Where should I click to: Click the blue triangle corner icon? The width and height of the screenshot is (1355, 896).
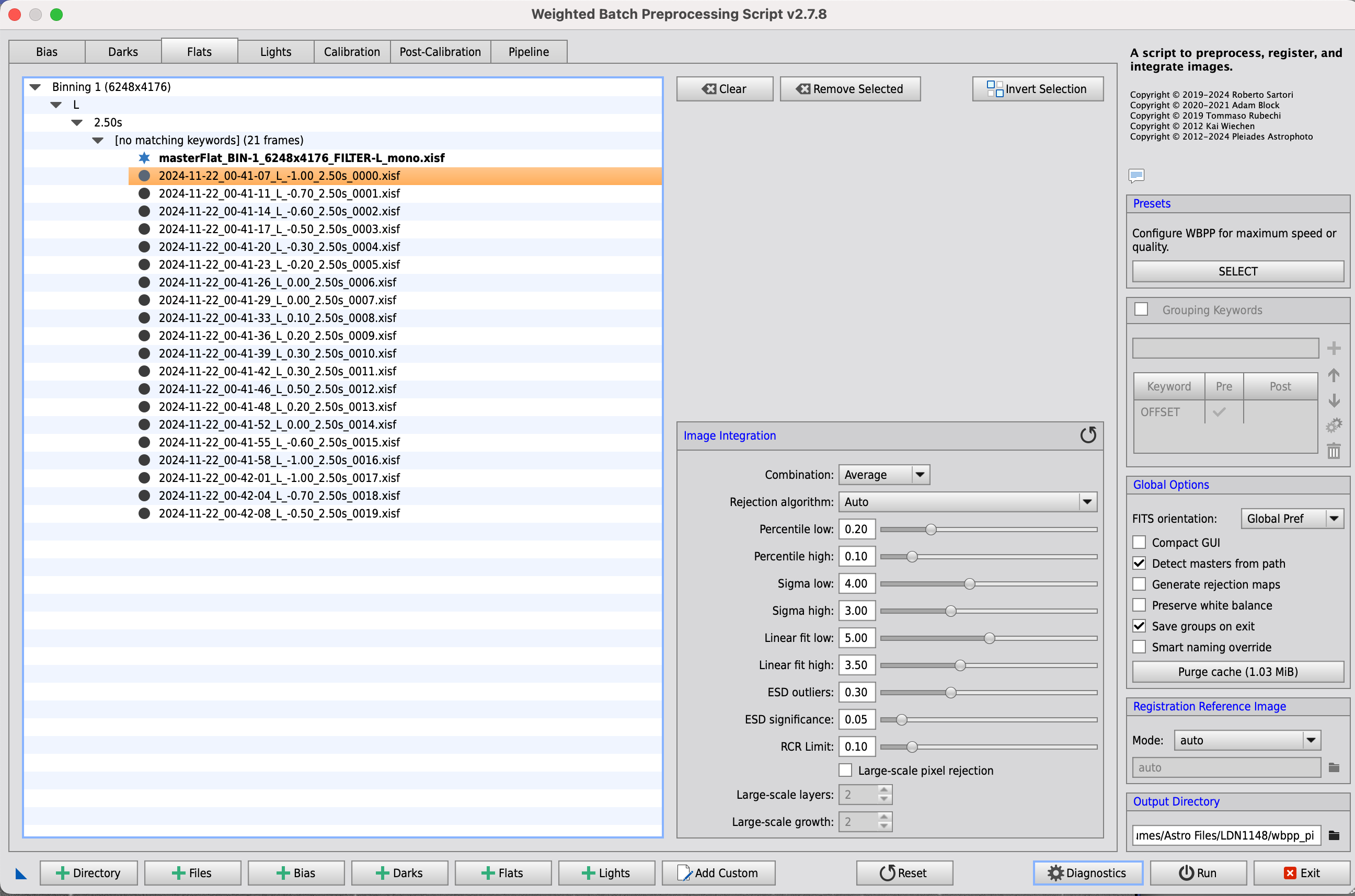[x=20, y=873]
